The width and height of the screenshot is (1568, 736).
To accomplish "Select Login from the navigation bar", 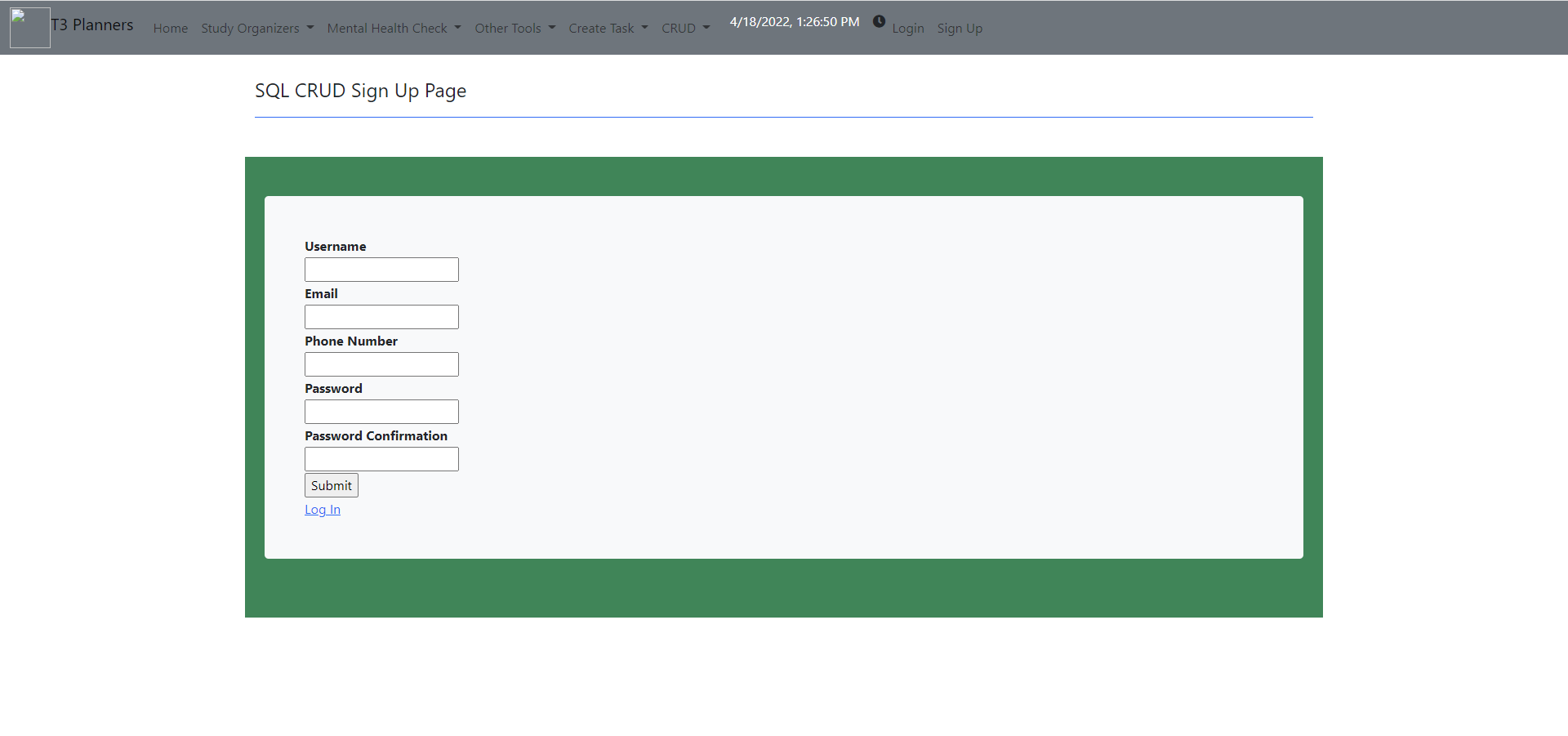I will pos(908,28).
